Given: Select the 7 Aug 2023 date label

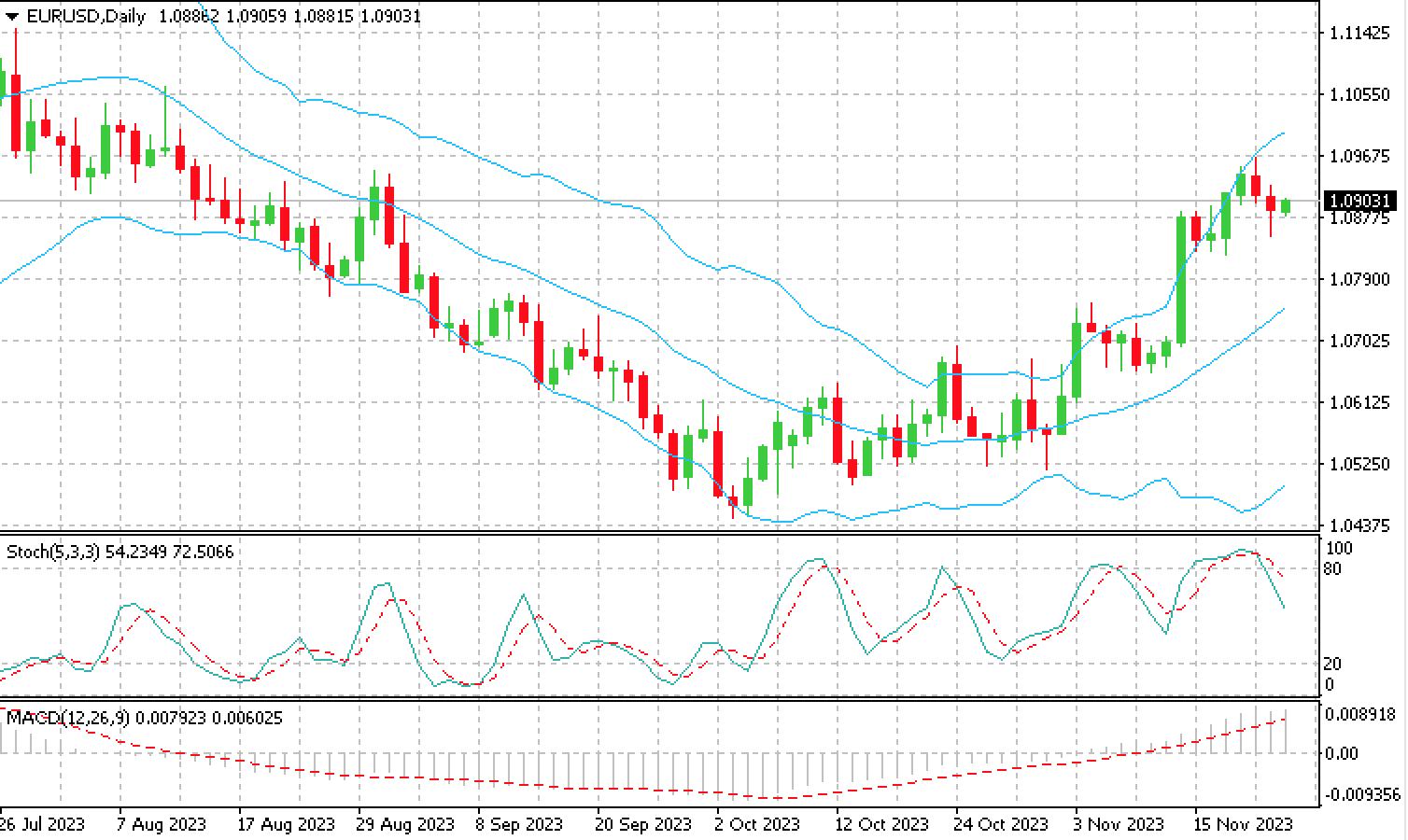Looking at the screenshot, I should click(162, 824).
